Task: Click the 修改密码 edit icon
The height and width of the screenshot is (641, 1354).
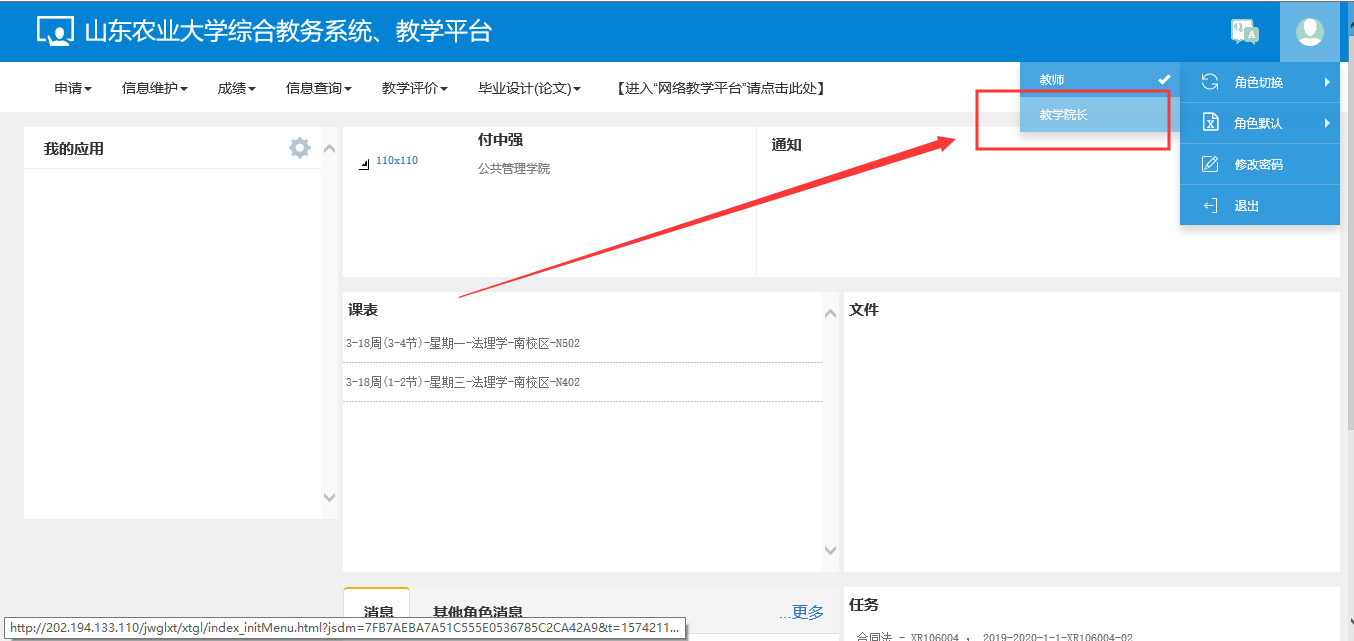Action: coord(1210,164)
